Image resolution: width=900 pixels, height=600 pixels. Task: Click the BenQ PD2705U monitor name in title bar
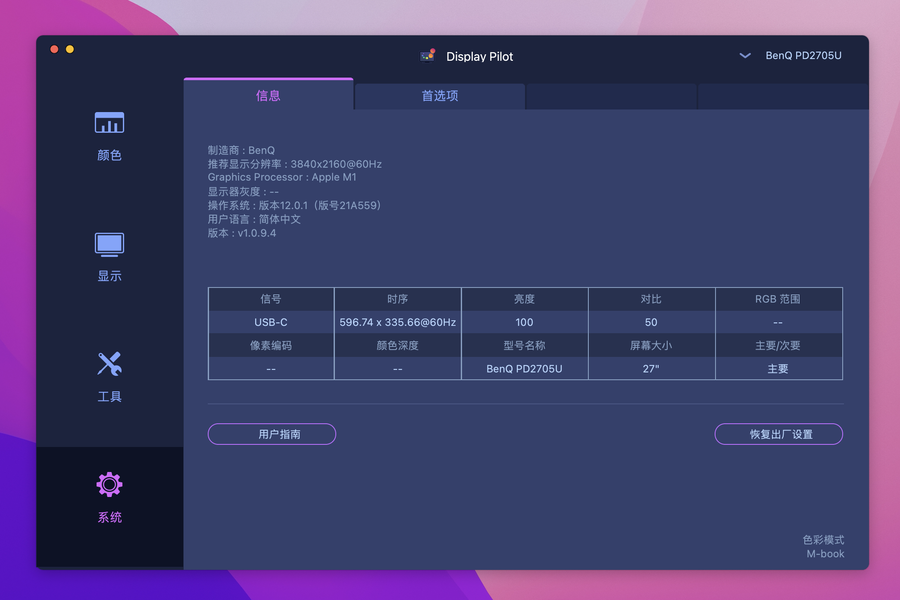tap(803, 56)
